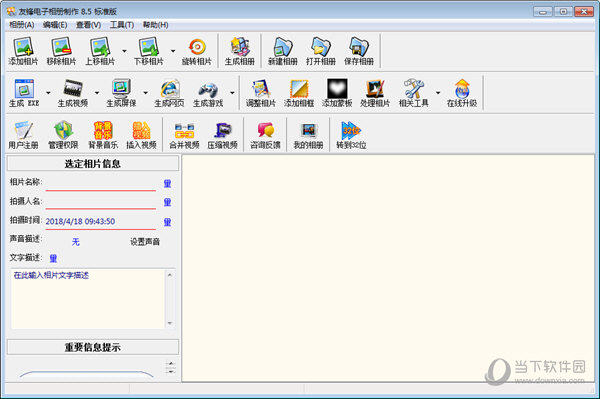Click the 生成屏保 (generate screensaver) icon
Viewport: 600px width, 399px height.
[x=121, y=93]
